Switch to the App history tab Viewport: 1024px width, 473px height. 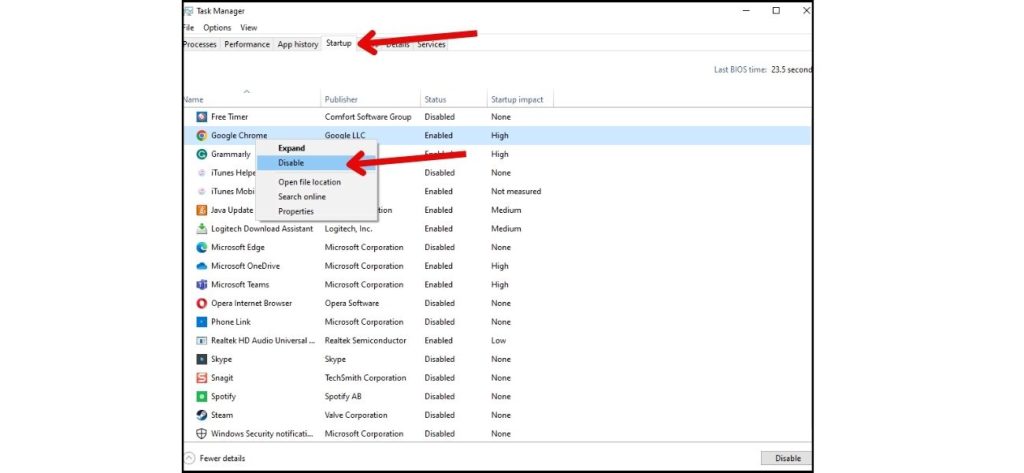(298, 44)
